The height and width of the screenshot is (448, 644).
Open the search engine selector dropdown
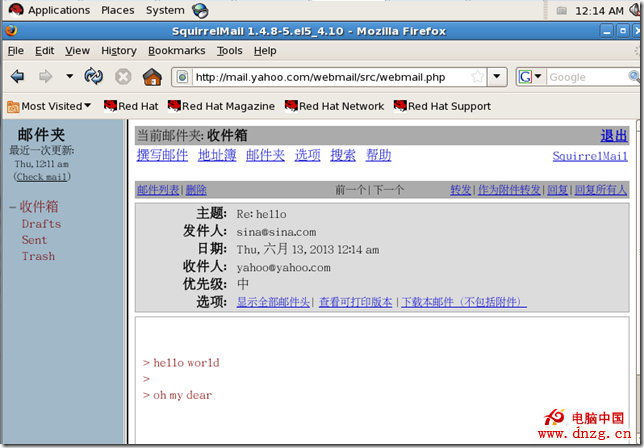point(531,77)
